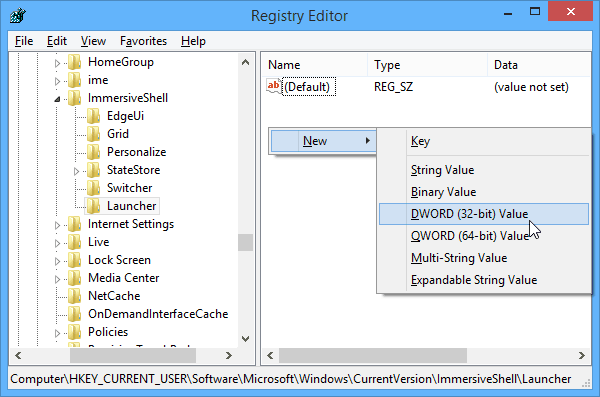Click the Grid folder icon
This screenshot has width=600, height=397.
(x=94, y=134)
